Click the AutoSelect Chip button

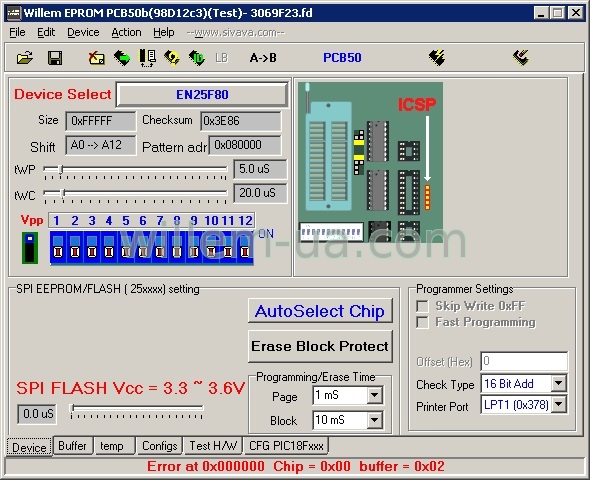pyautogui.click(x=320, y=311)
